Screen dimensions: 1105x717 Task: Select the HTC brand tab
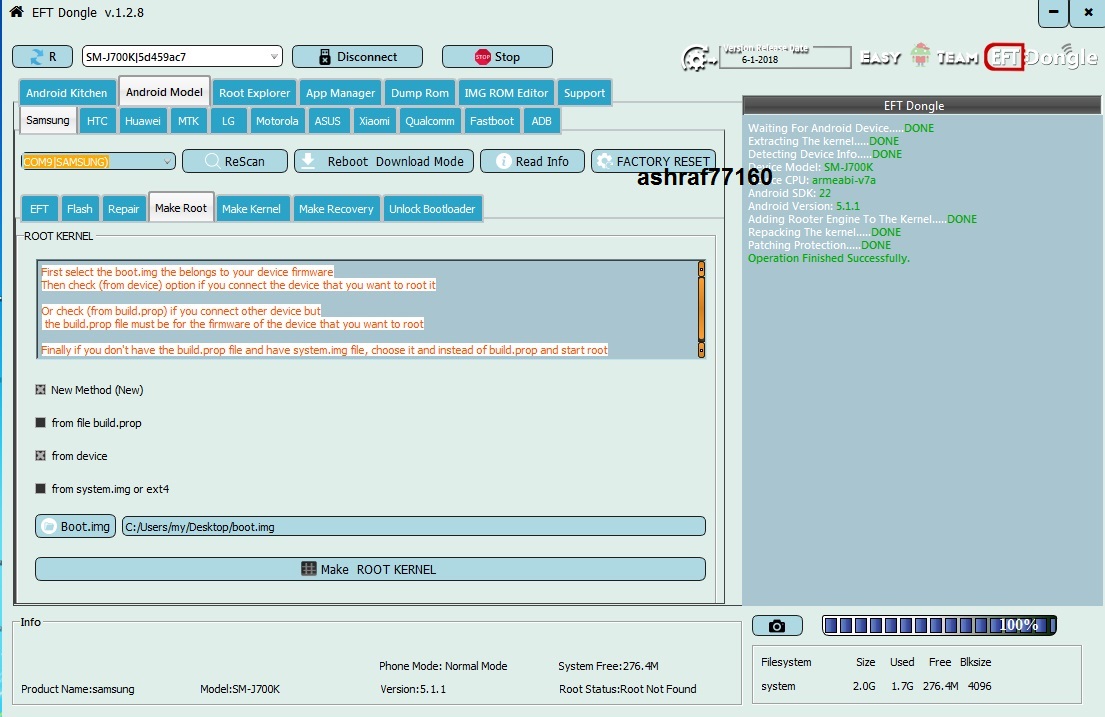click(97, 121)
